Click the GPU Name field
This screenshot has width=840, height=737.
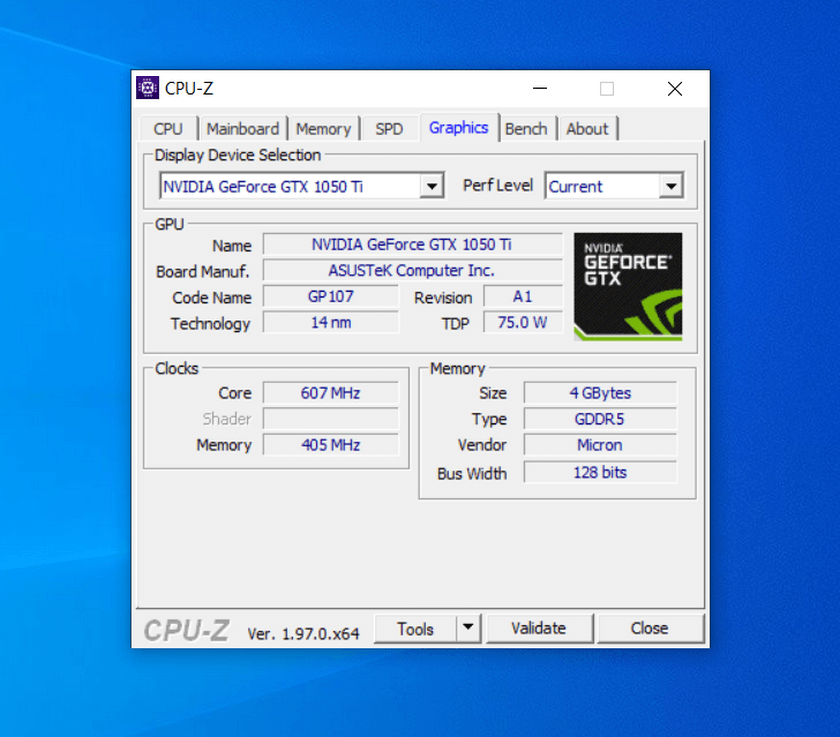[x=412, y=244]
